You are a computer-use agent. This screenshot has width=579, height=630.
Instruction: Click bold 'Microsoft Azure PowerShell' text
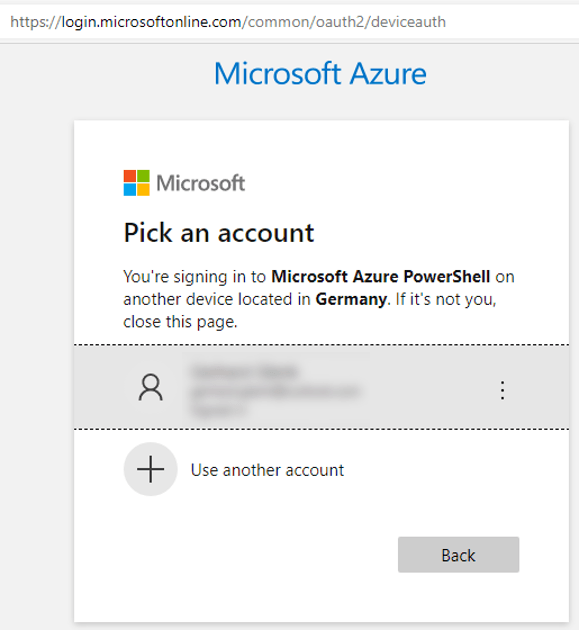click(381, 276)
